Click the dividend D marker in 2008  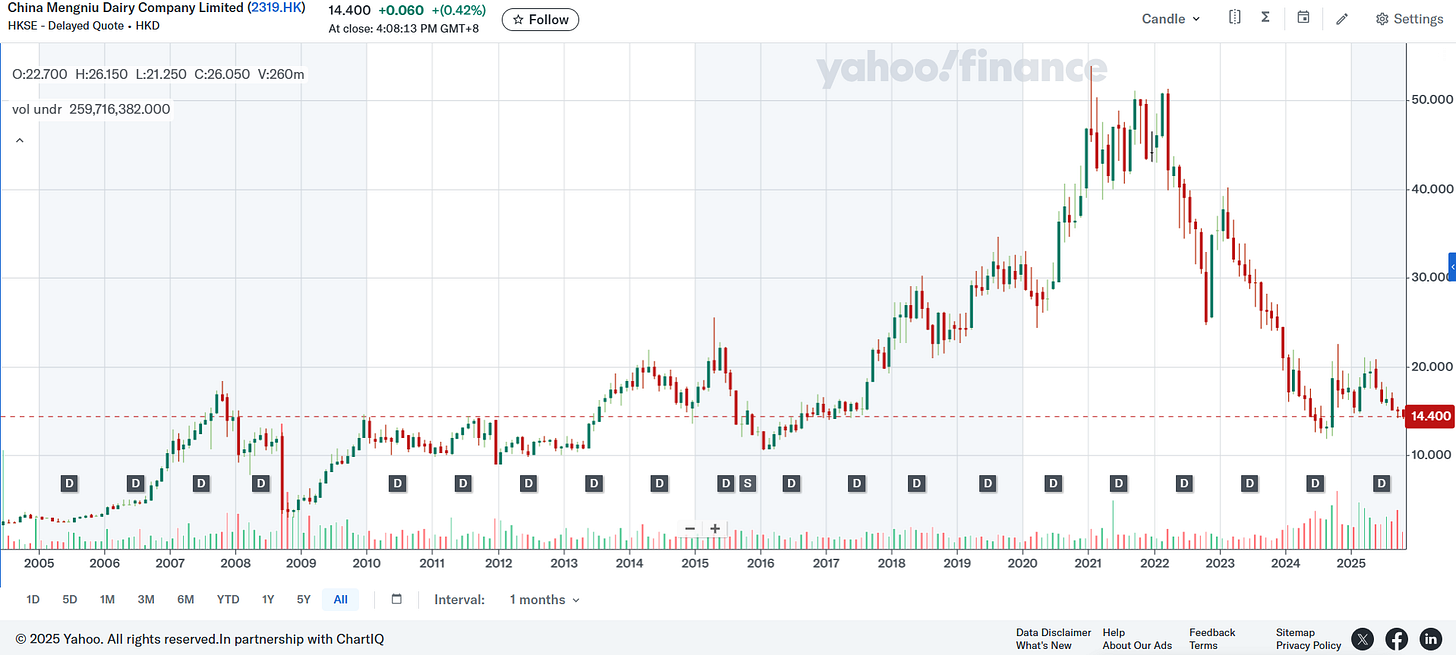click(x=261, y=484)
